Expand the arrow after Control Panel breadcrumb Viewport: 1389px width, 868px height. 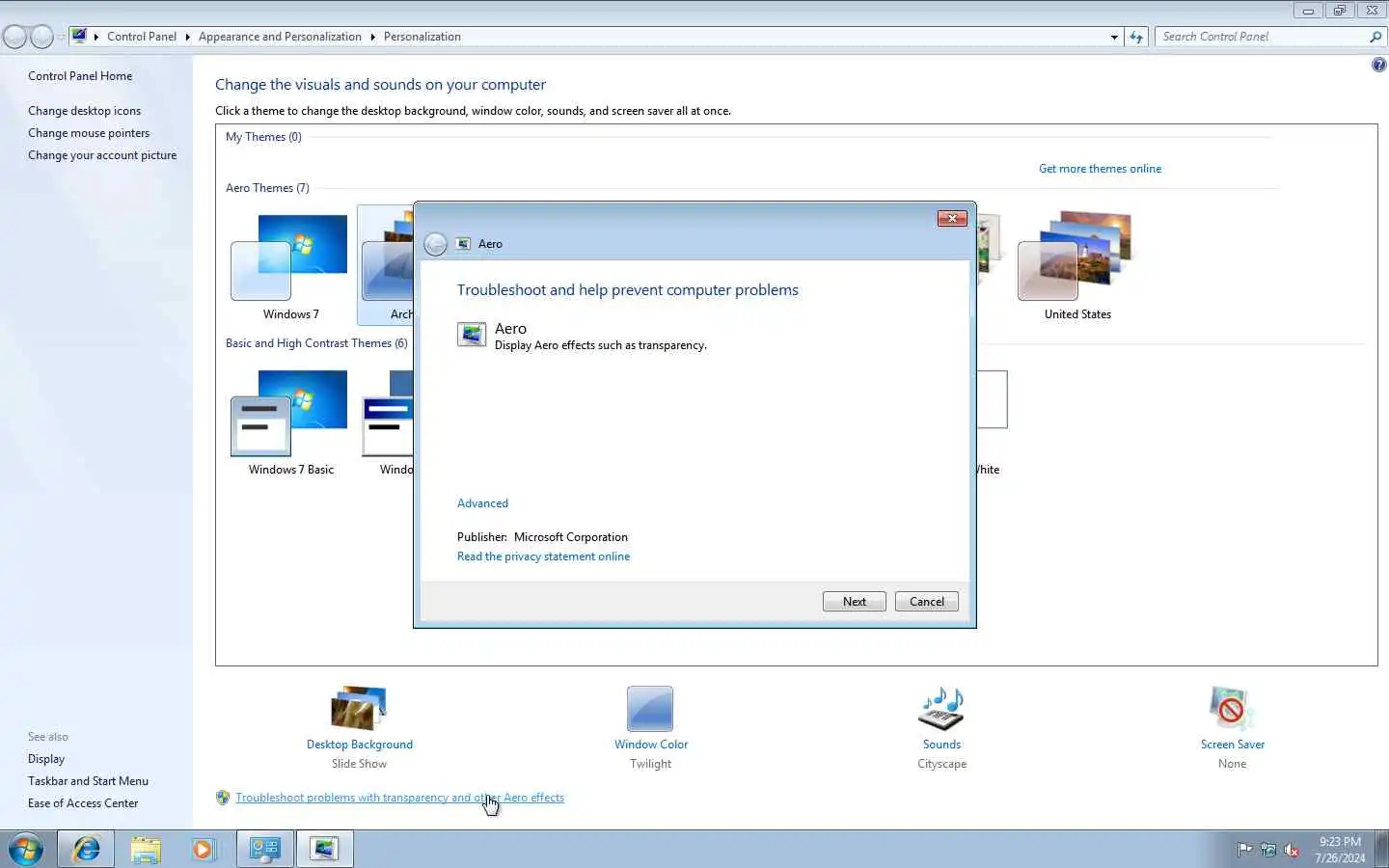(x=187, y=37)
